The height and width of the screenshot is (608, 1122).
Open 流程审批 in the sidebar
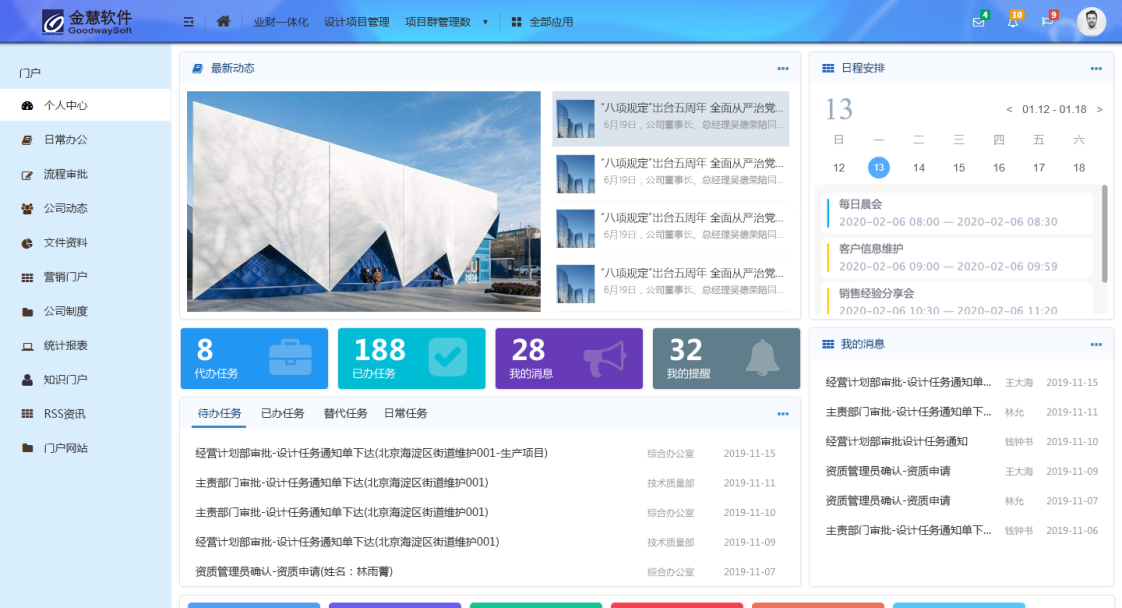[x=66, y=174]
